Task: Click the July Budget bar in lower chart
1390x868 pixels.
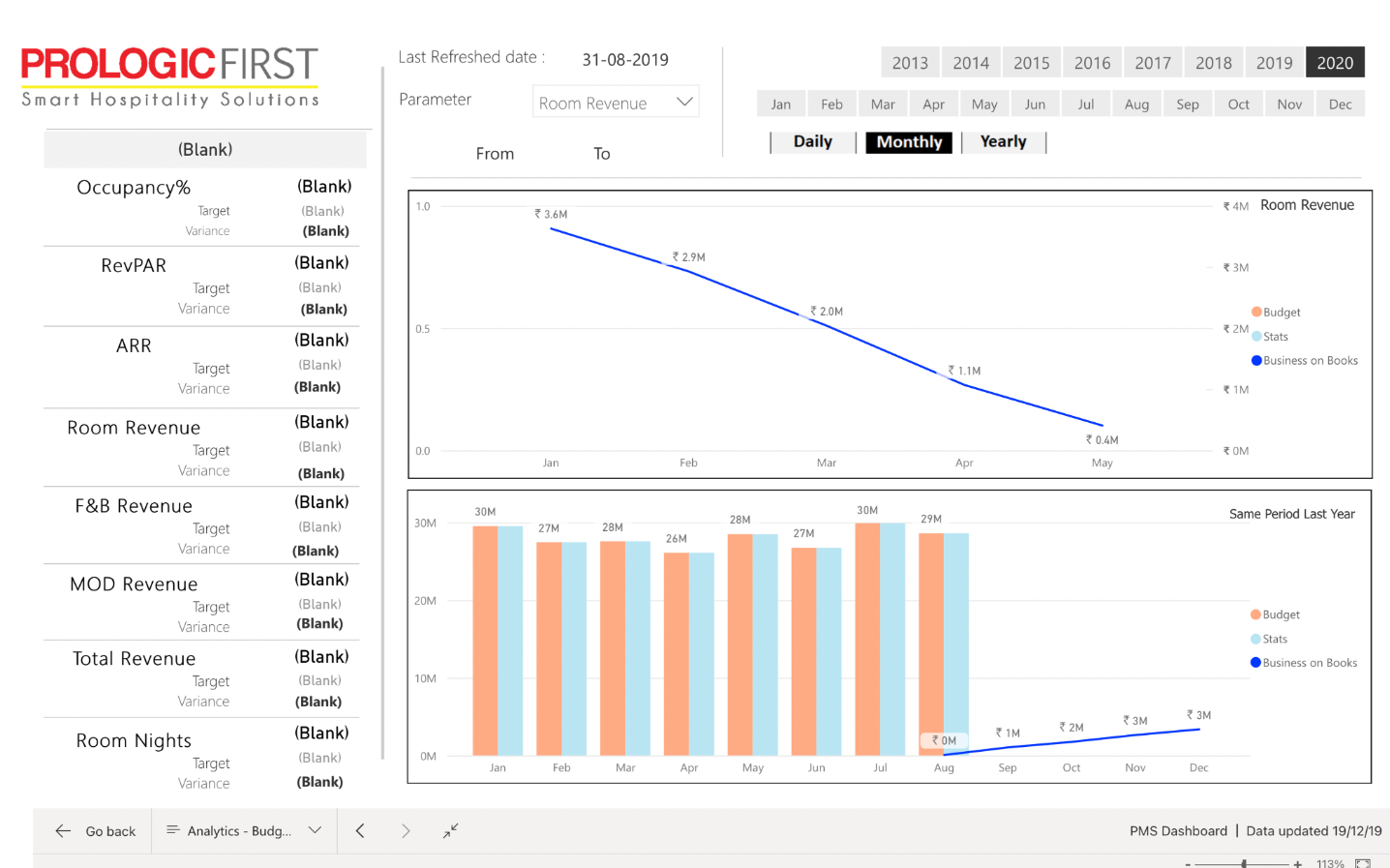Action: pos(867,639)
